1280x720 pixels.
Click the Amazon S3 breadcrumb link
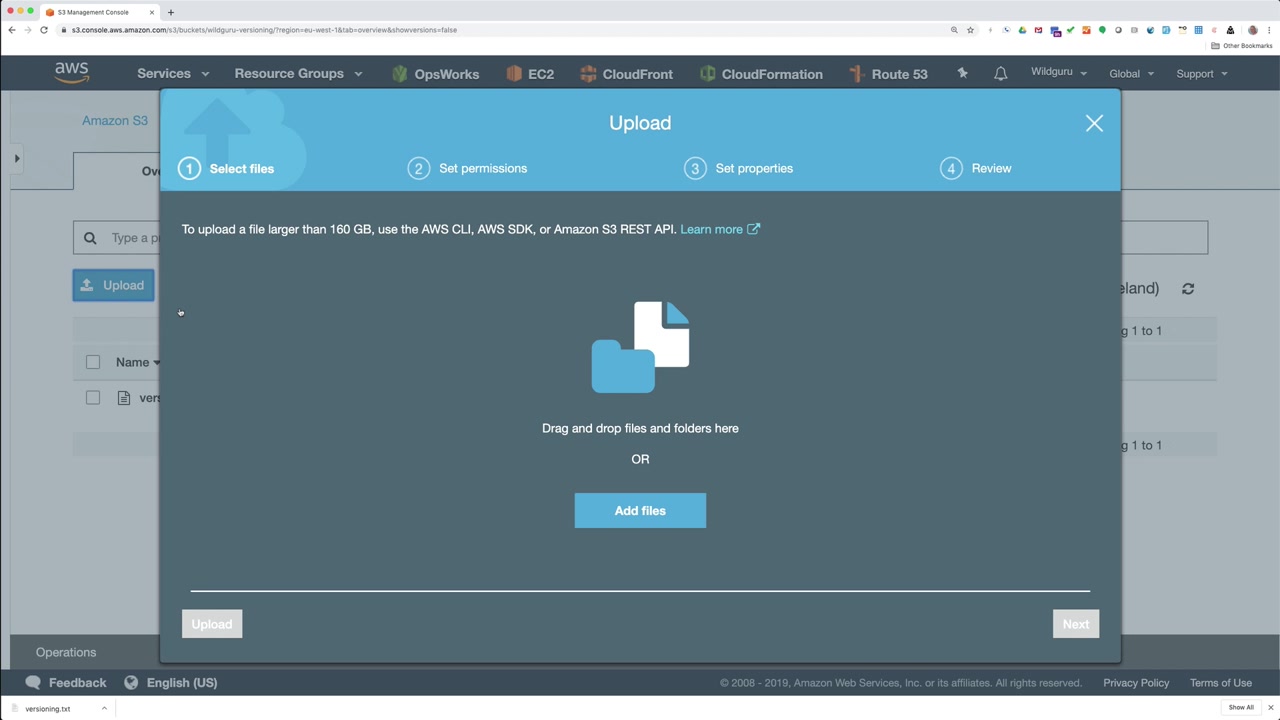[x=115, y=121]
